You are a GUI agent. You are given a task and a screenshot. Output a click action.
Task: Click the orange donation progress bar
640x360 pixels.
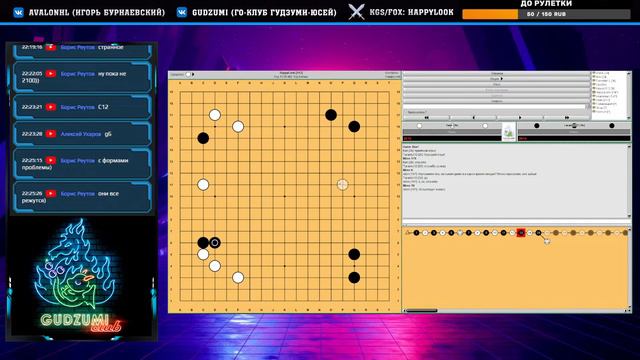pyautogui.click(x=490, y=14)
